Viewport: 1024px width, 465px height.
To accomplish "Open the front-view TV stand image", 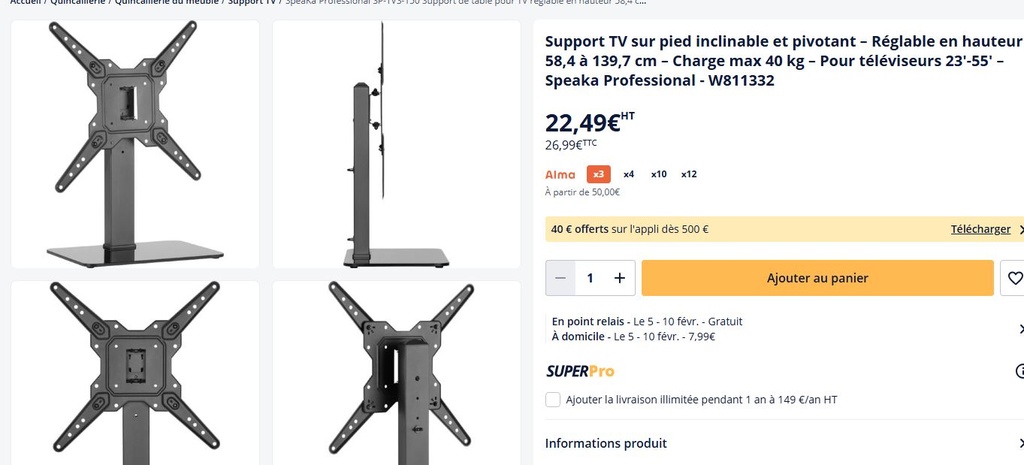I will [135, 144].
